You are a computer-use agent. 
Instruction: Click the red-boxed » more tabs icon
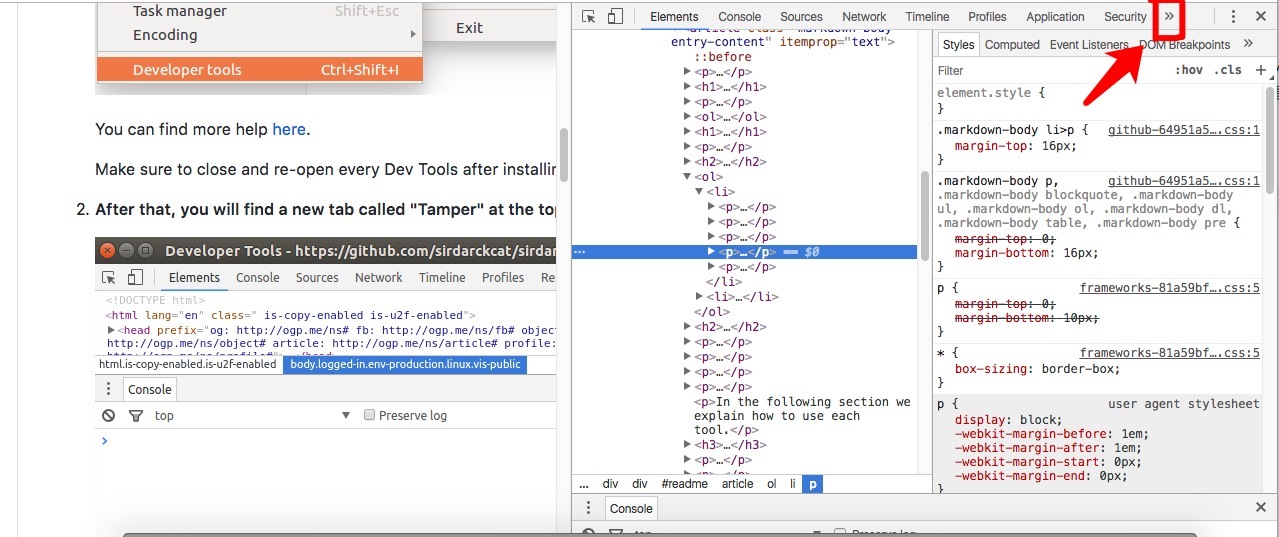point(1169,17)
